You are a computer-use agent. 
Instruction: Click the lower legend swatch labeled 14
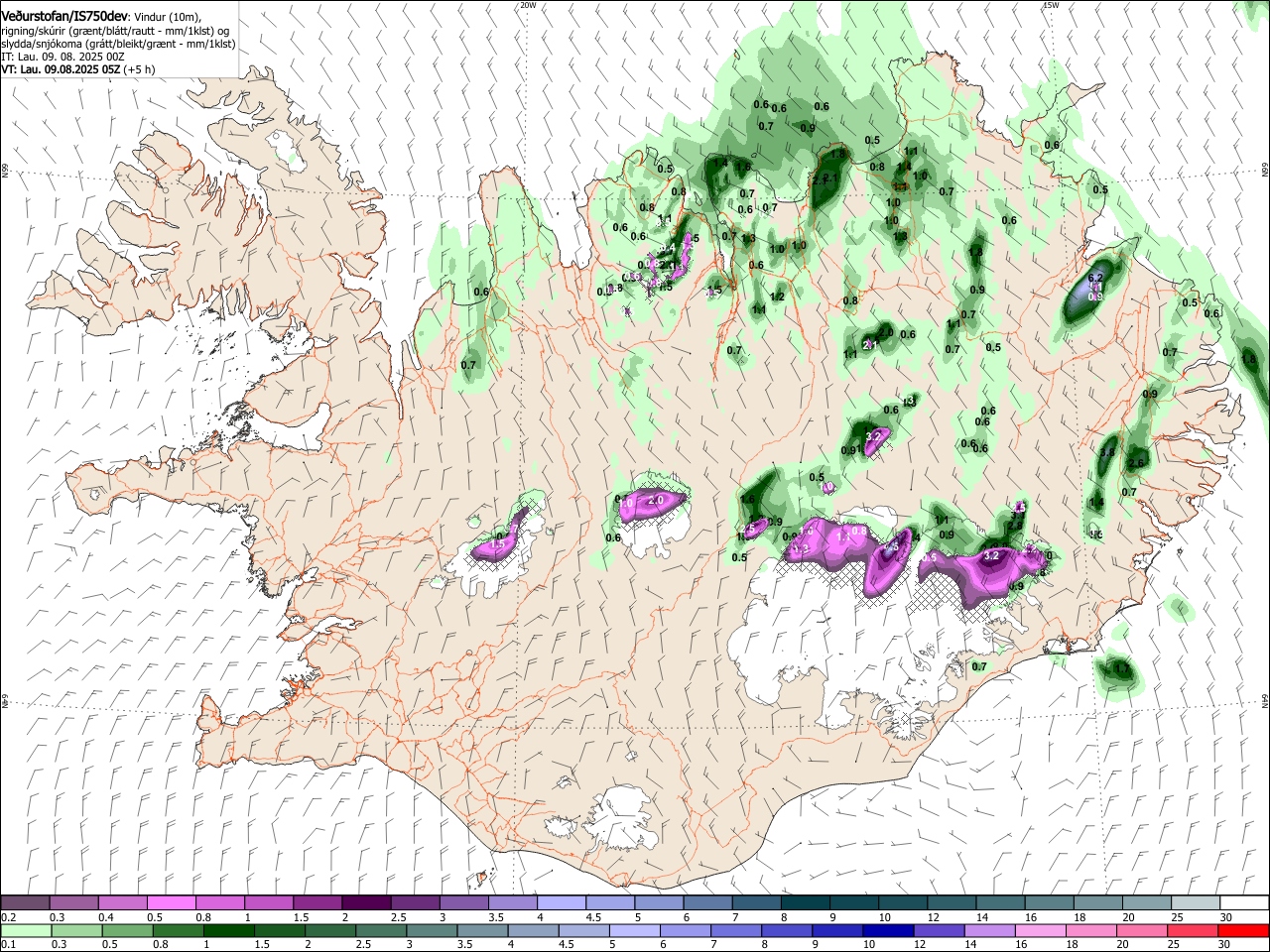tap(990, 930)
